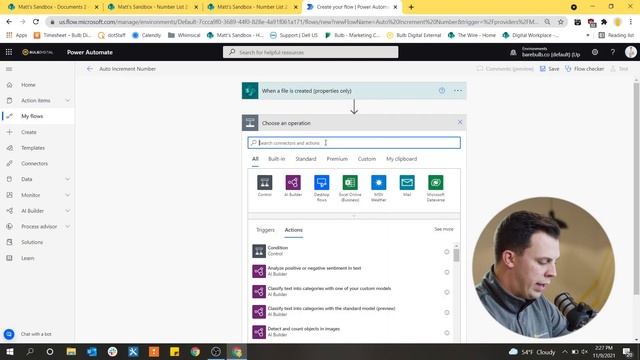Select the MSN Weather connector icon
Screen dimensions: 640x360
tap(379, 182)
